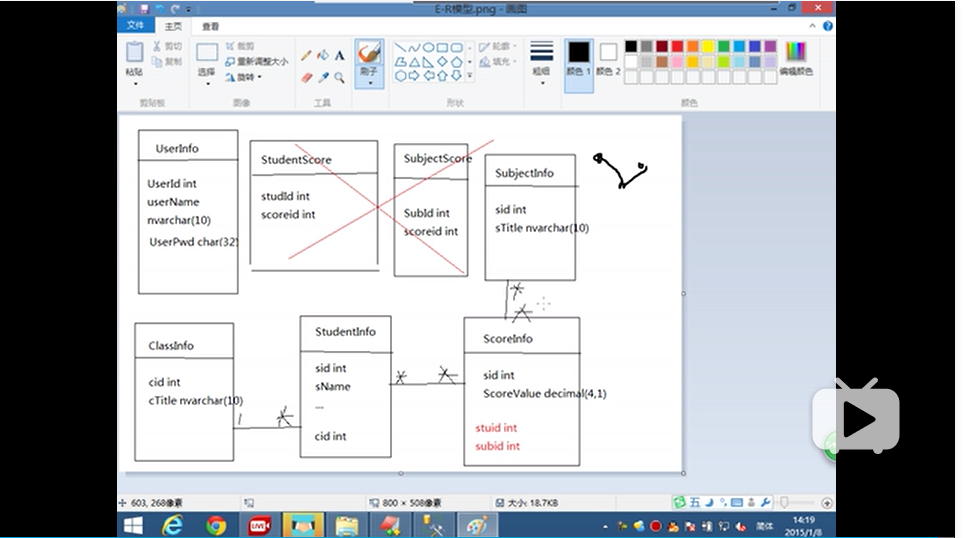Image resolution: width=965 pixels, height=538 pixels.
Task: Open Paint help via blue question mark
Action: click(x=828, y=26)
